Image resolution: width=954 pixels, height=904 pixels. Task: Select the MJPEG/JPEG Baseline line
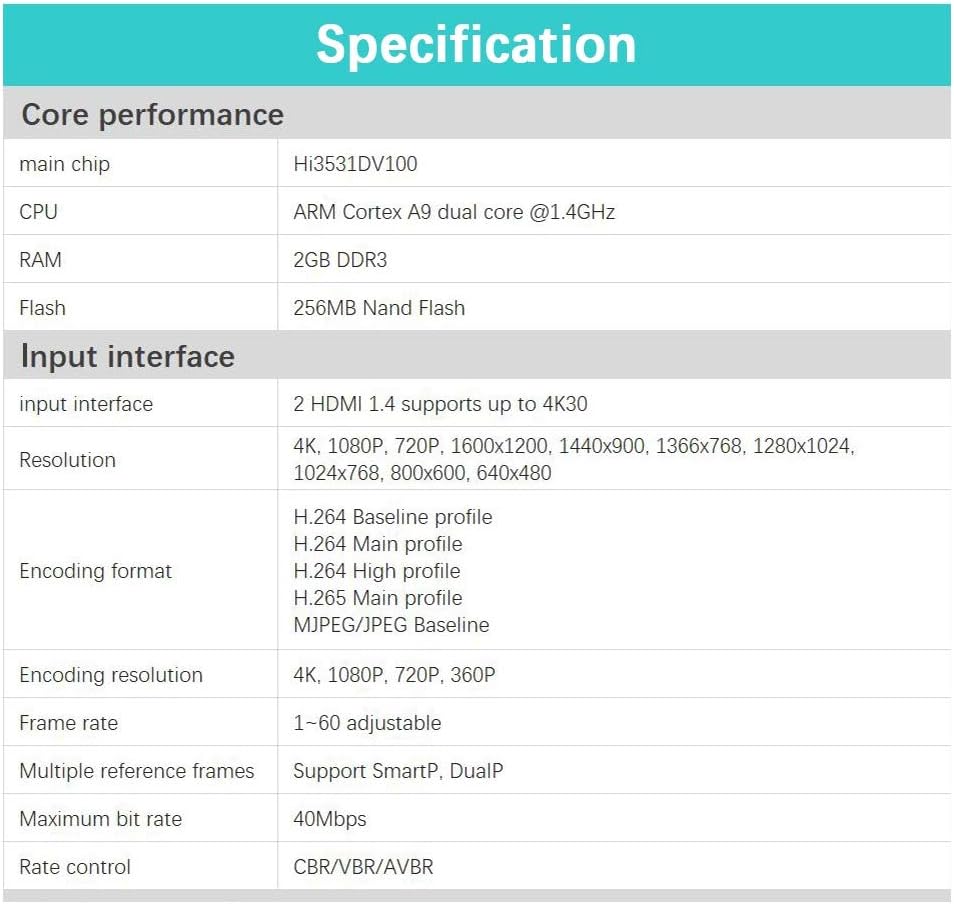(x=391, y=625)
